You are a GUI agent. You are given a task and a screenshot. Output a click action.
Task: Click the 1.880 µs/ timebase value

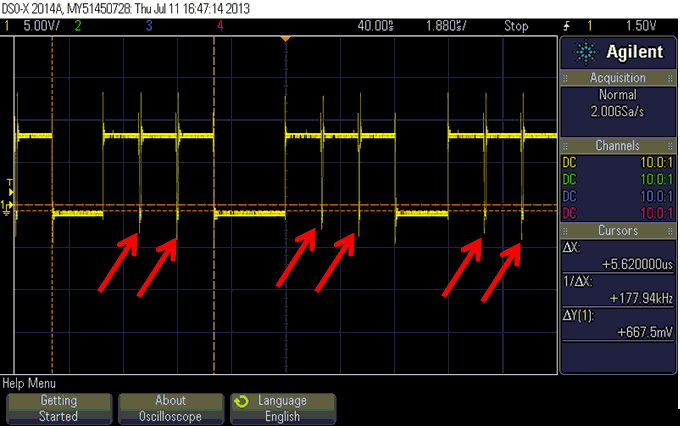446,26
